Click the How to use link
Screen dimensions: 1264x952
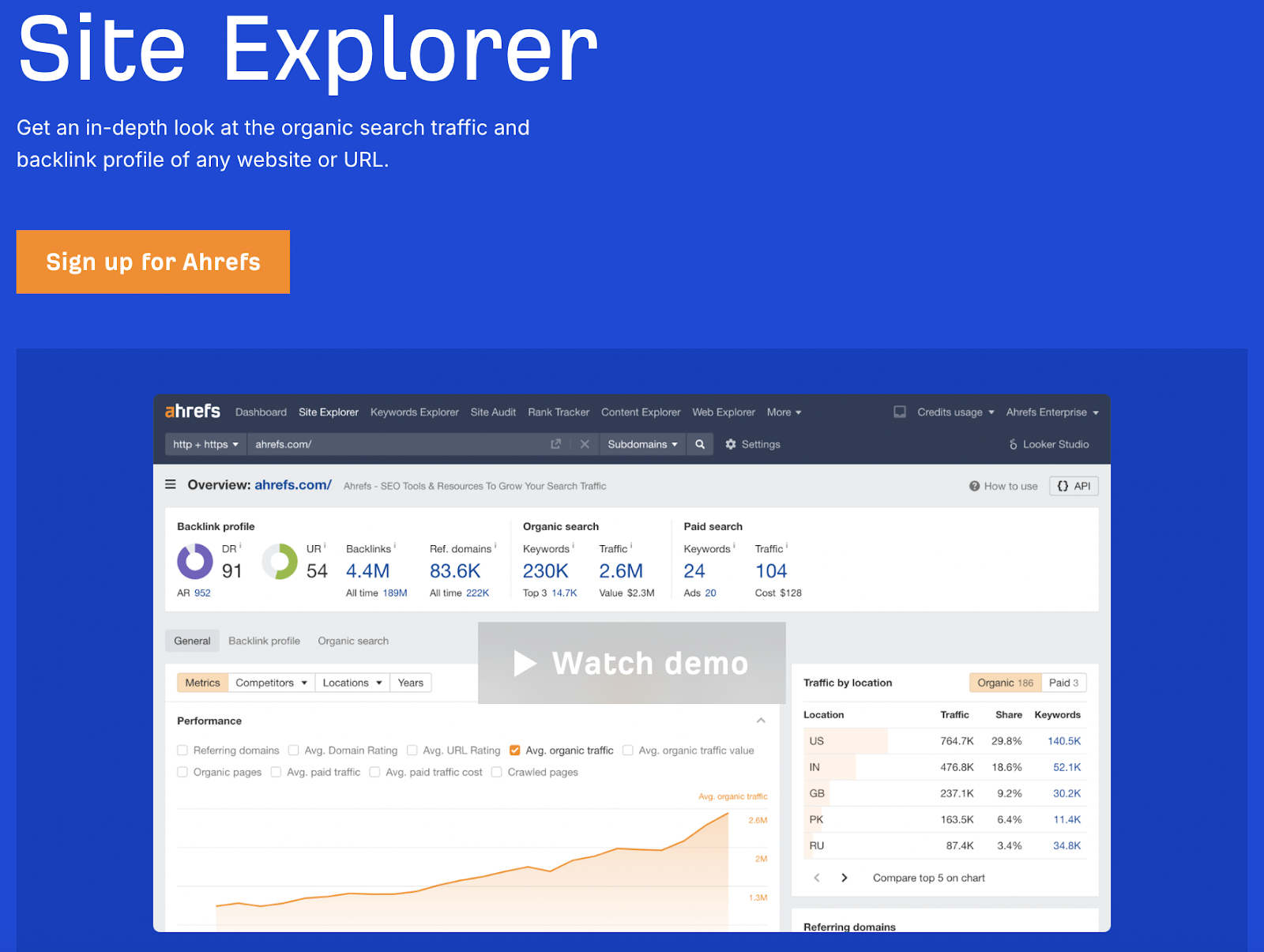1010,487
